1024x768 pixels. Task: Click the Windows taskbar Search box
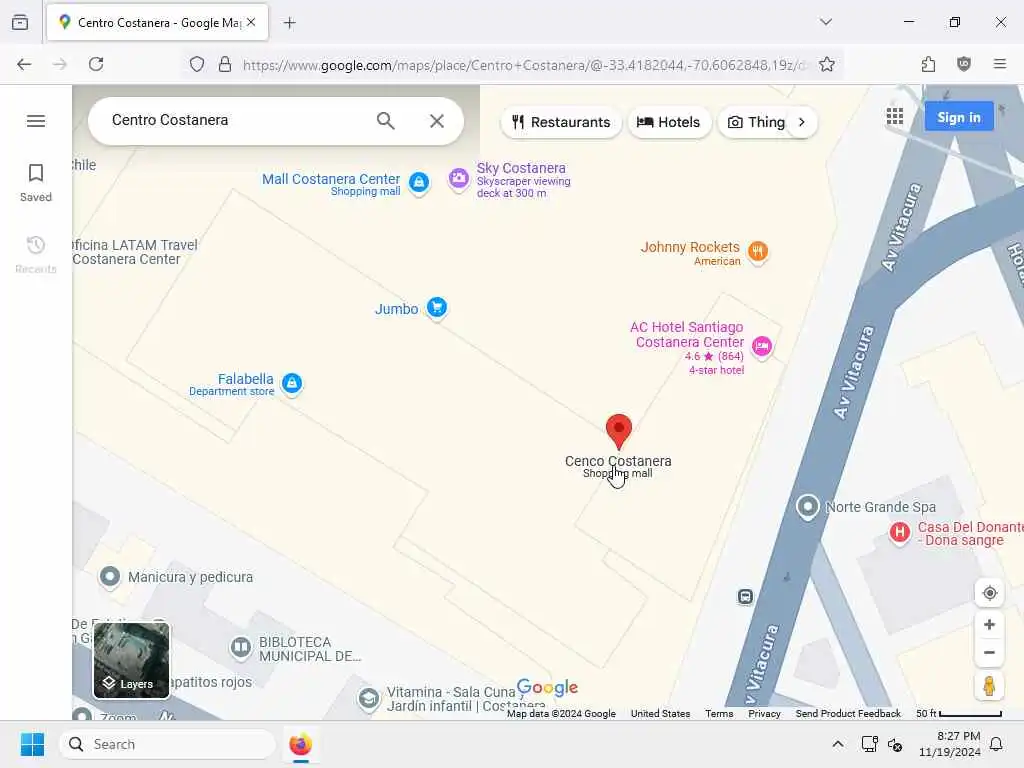[x=167, y=744]
